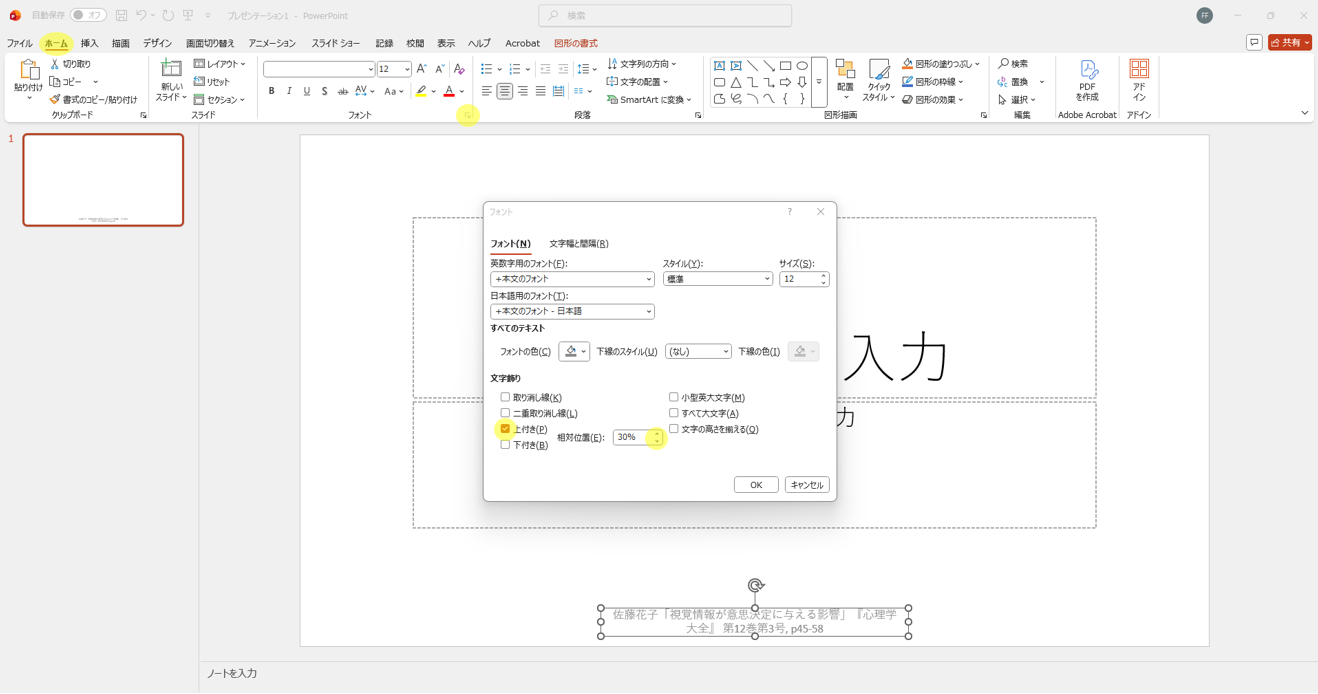
Task: Uncheck the 上付き superscript checkbox
Action: pyautogui.click(x=505, y=429)
